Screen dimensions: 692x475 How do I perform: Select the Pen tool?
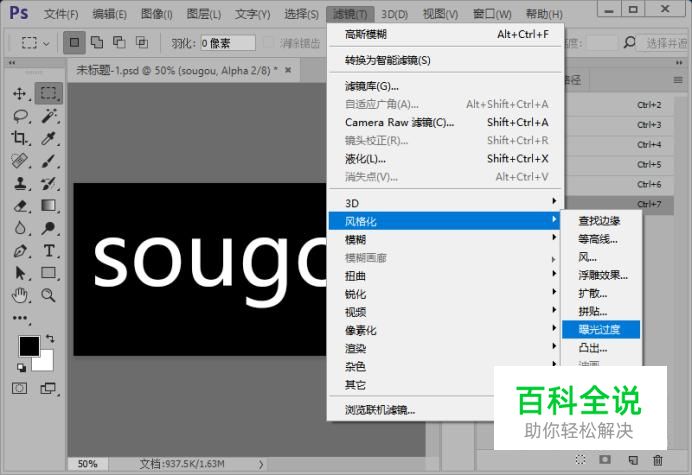(20, 251)
